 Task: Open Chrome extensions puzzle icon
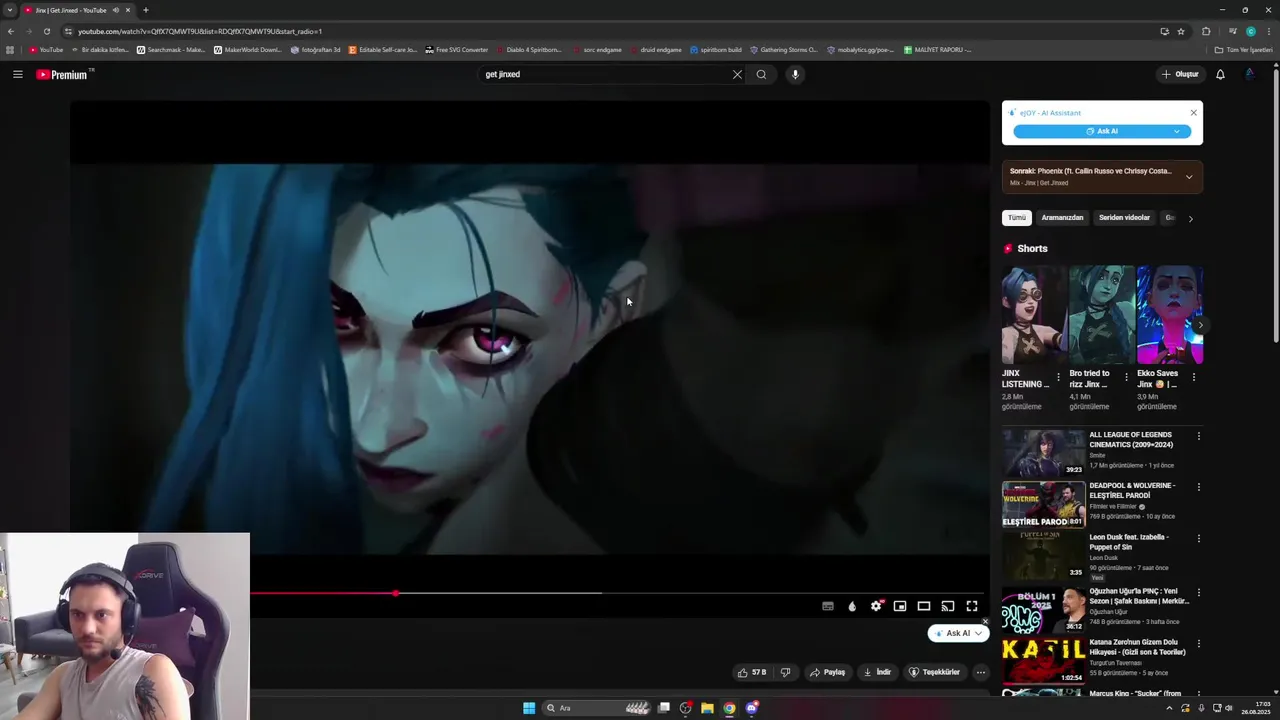1206,31
